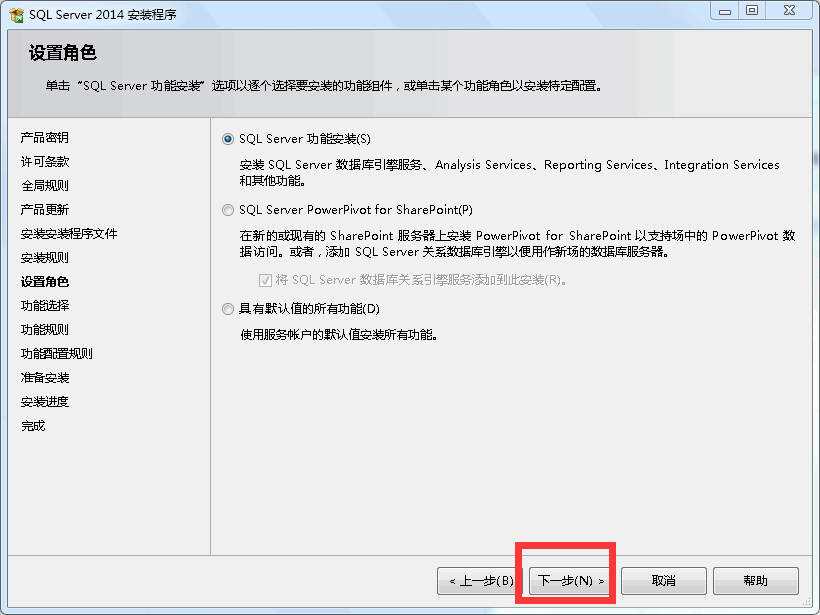This screenshot has height=615, width=820.
Task: Select the 功能选择 step in sidebar
Action: click(x=44, y=305)
